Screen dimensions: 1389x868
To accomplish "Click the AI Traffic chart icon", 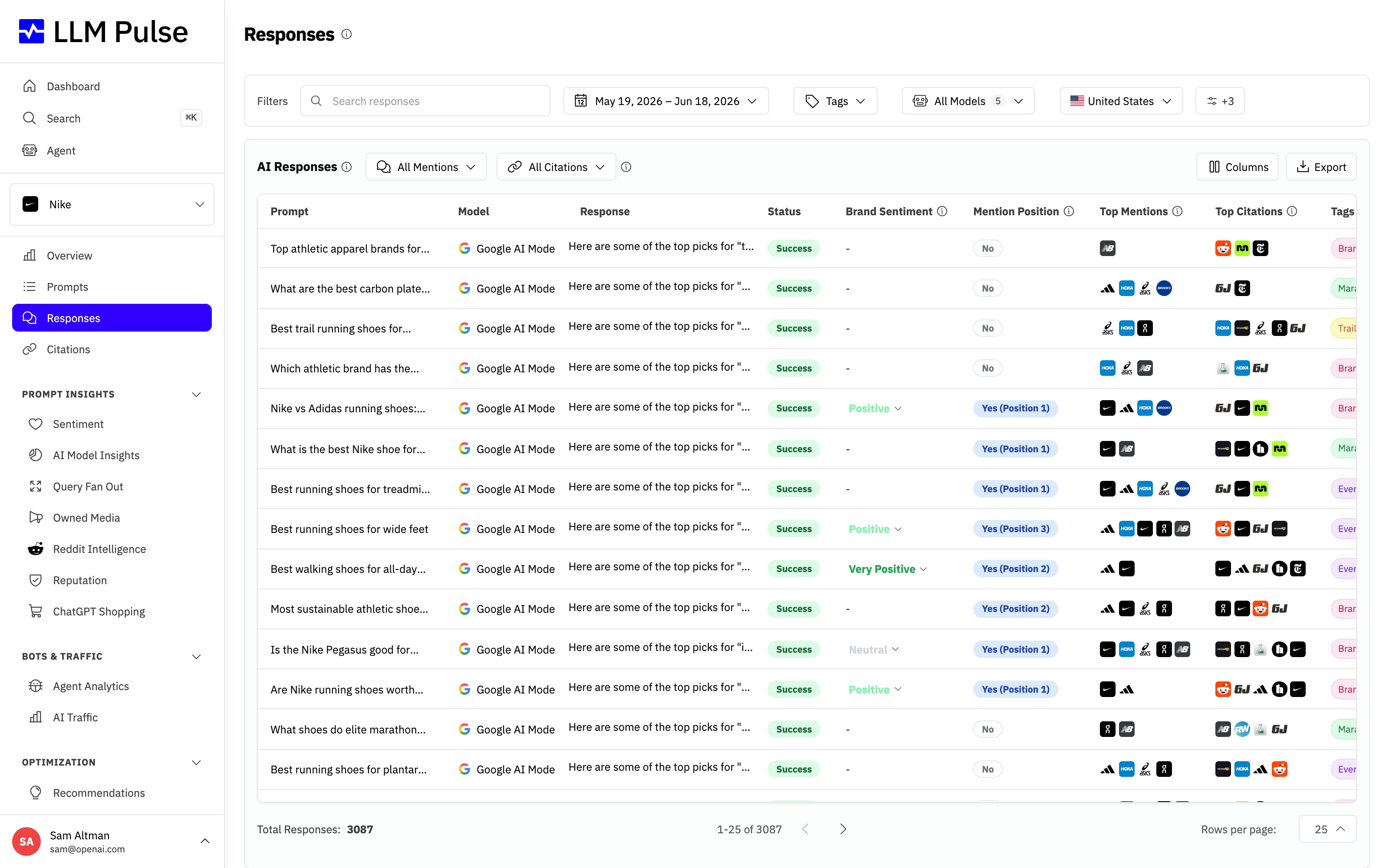I will pyautogui.click(x=36, y=717).
